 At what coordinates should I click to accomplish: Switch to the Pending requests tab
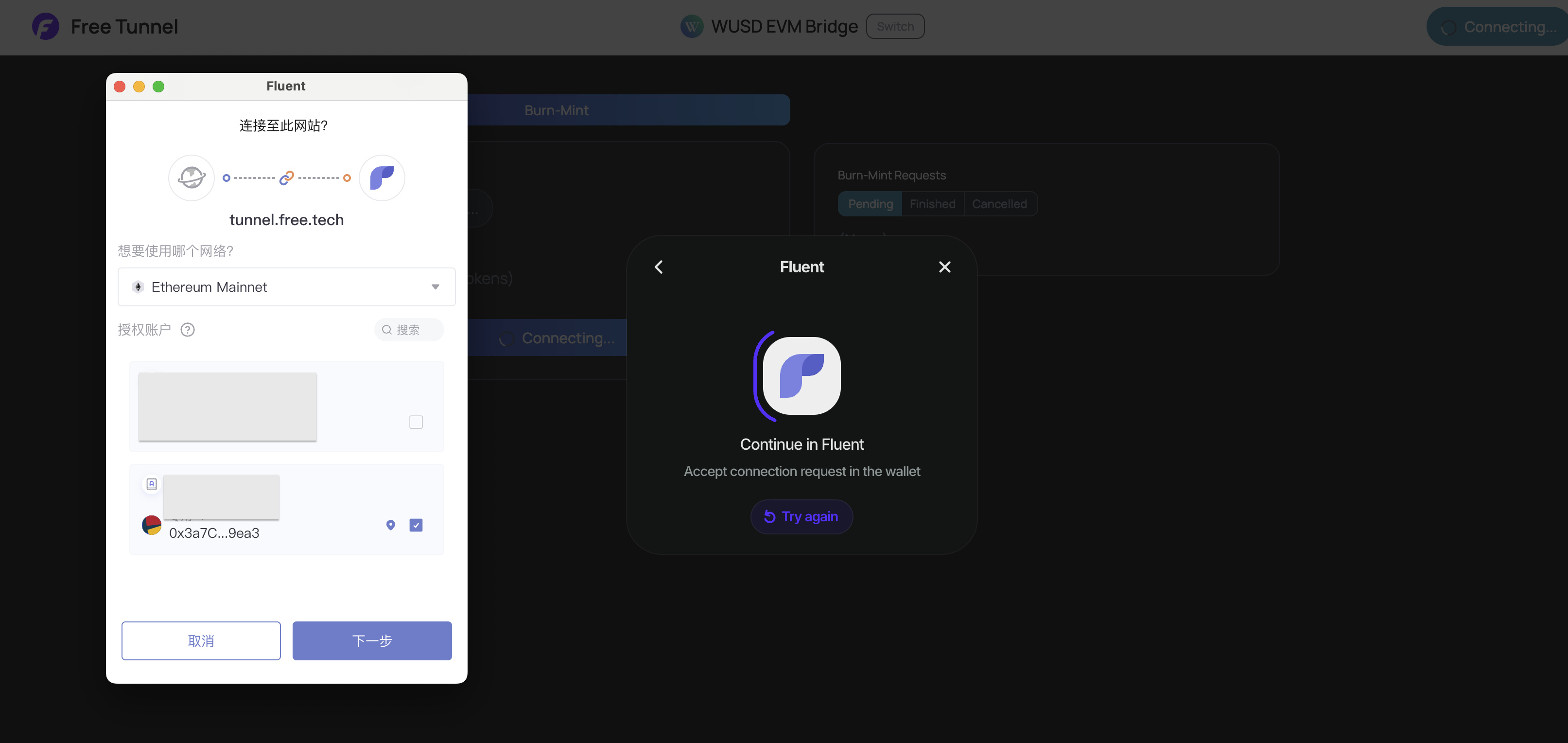point(870,204)
